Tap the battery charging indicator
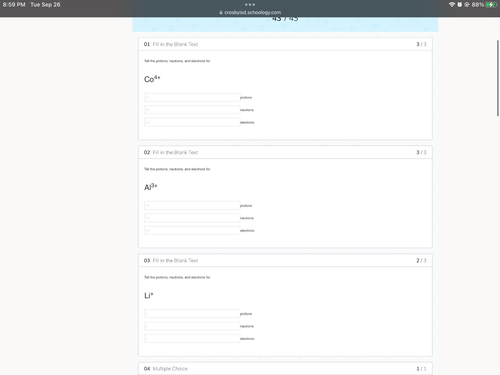 [491, 5]
